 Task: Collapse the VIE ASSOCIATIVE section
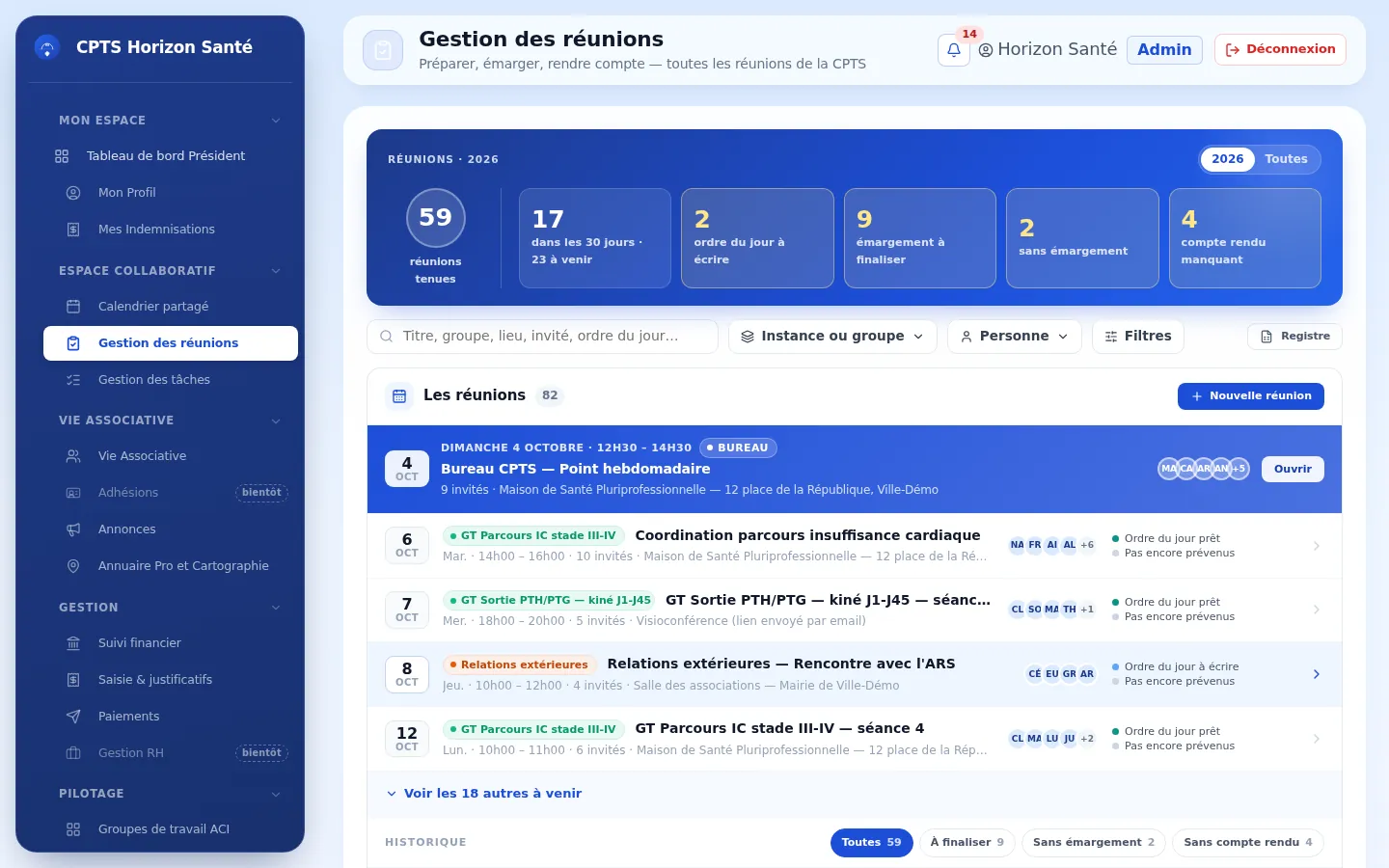tap(170, 420)
